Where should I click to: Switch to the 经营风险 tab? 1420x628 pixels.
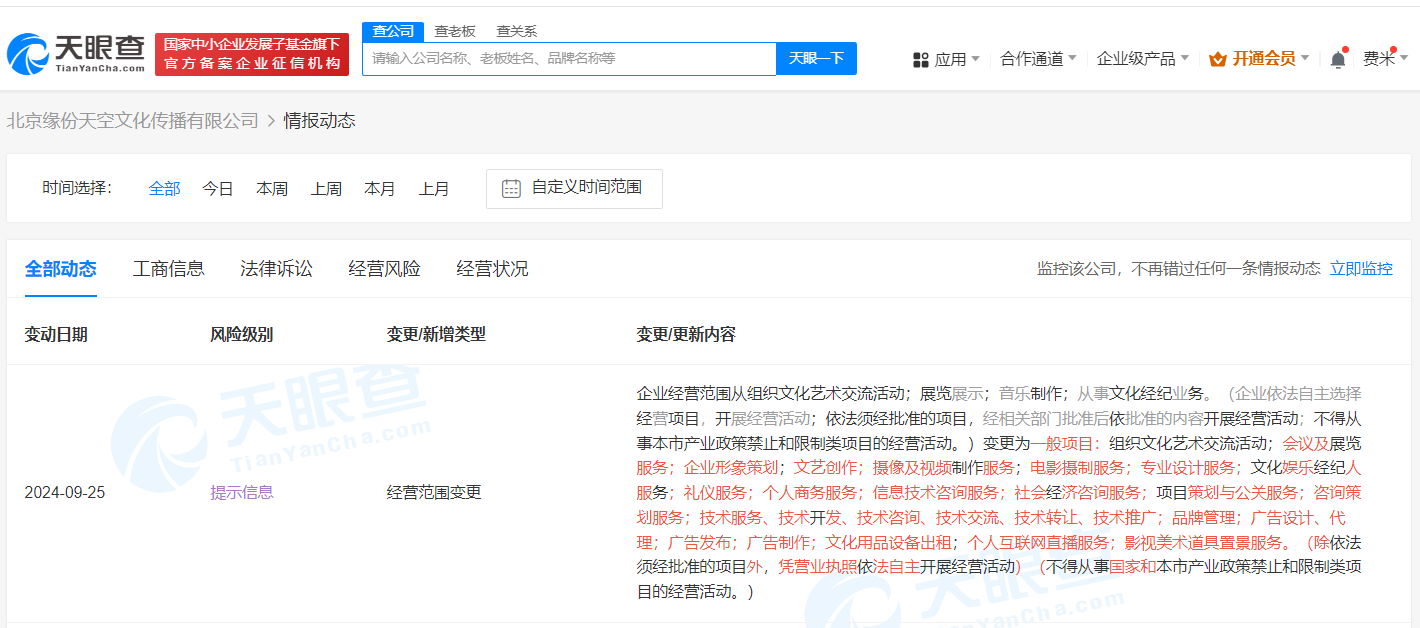click(x=385, y=269)
